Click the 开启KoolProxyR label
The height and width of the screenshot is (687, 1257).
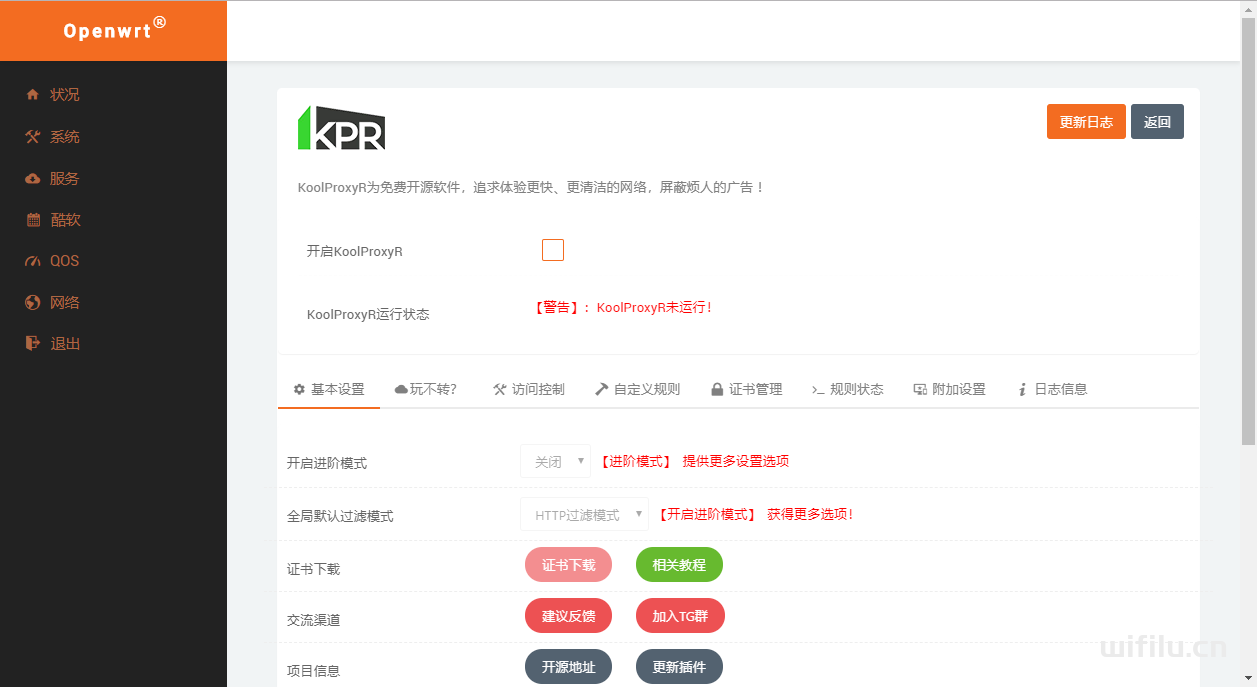coord(354,252)
